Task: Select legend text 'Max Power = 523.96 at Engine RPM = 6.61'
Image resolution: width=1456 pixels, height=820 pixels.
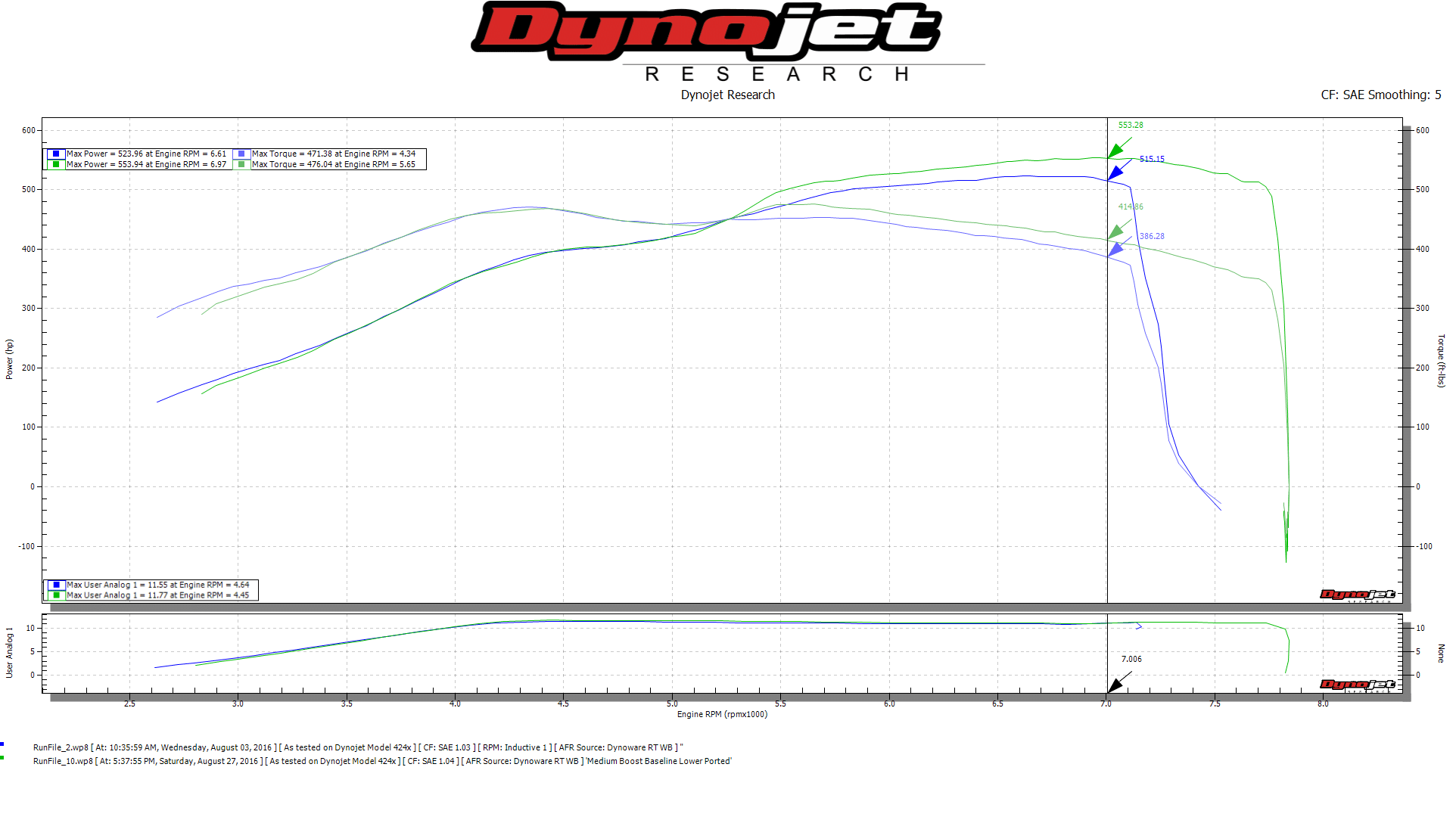Action: coord(146,154)
